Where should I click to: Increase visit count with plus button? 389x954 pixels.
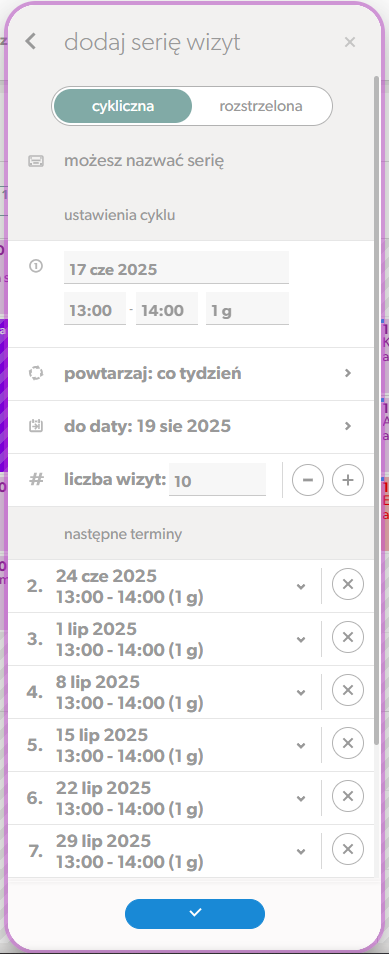(348, 480)
